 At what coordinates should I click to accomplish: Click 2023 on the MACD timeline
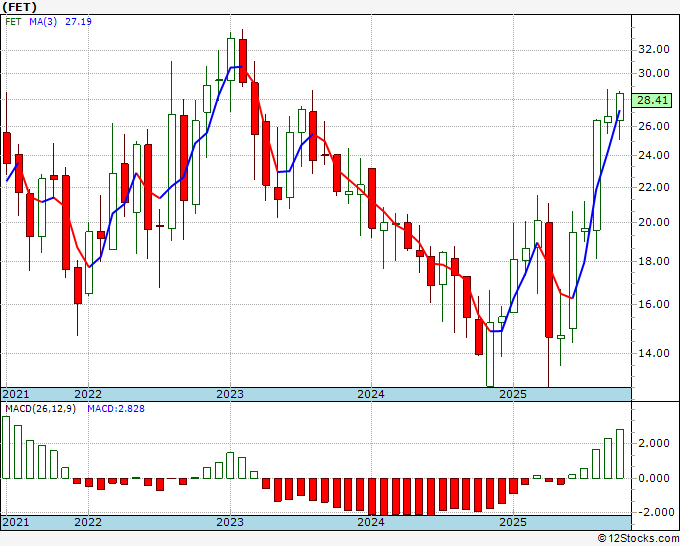[x=230, y=522]
